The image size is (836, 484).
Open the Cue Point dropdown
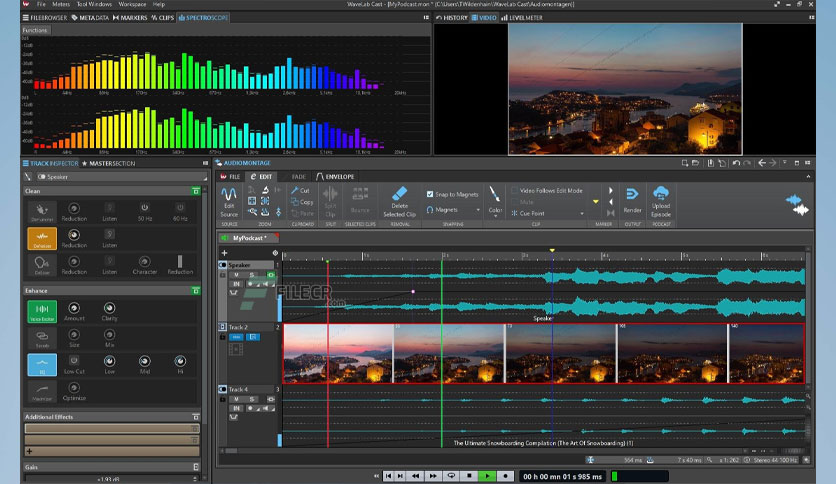coord(548,213)
